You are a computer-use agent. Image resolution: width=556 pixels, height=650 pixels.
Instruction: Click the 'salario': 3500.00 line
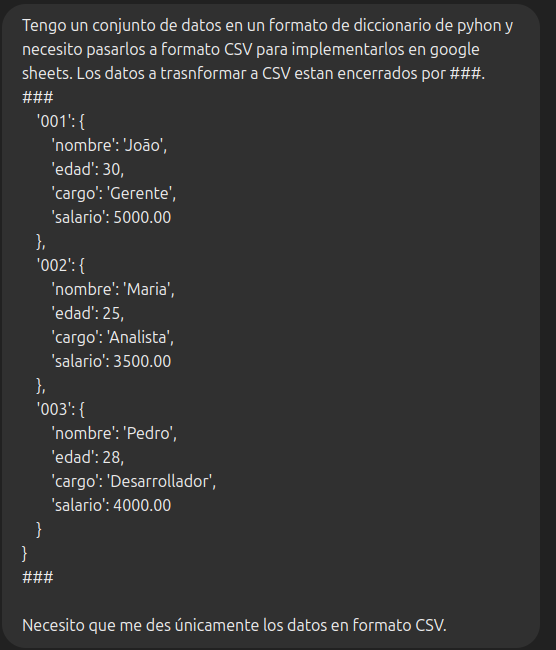pyautogui.click(x=111, y=361)
